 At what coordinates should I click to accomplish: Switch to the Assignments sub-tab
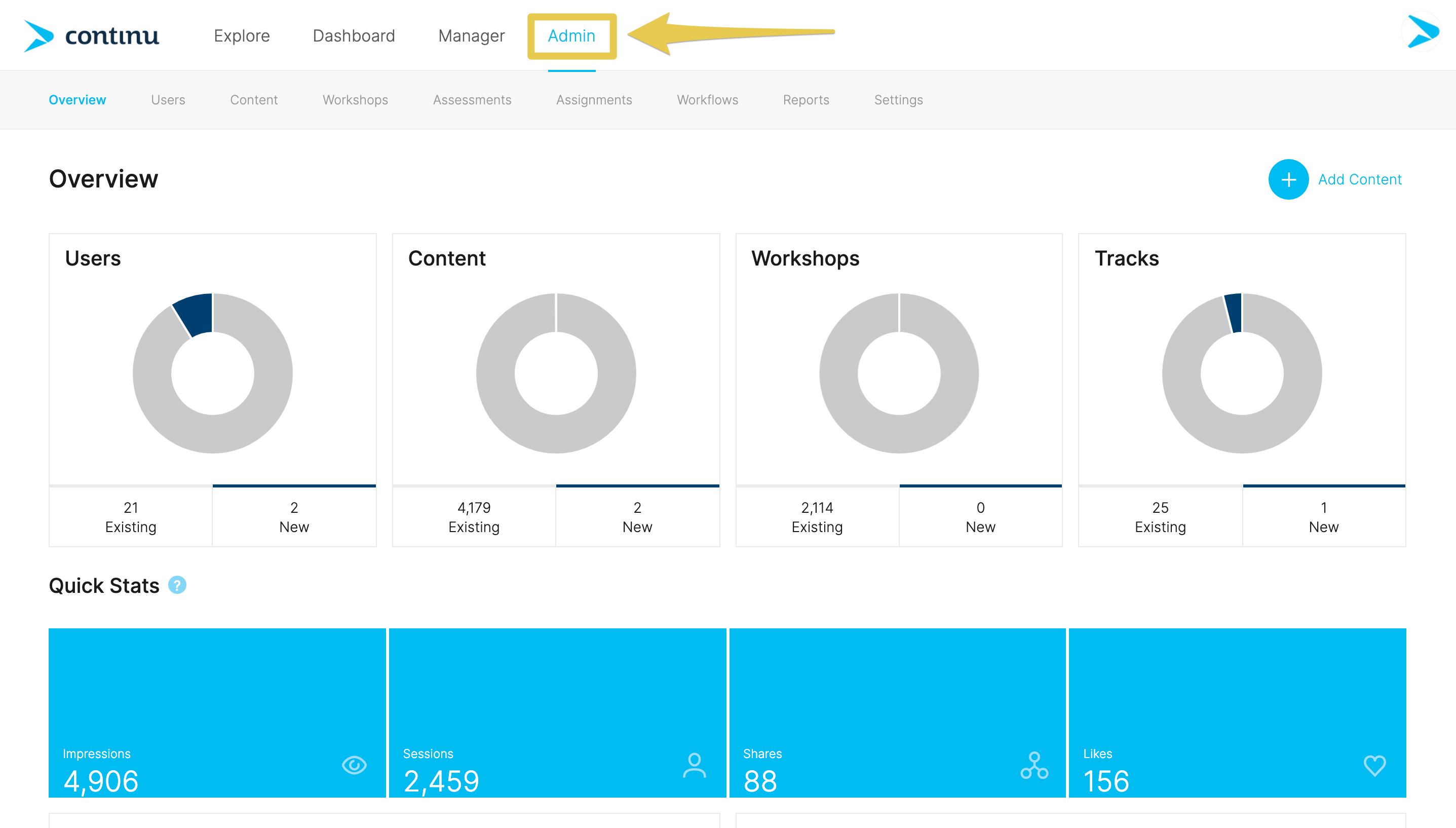point(594,100)
